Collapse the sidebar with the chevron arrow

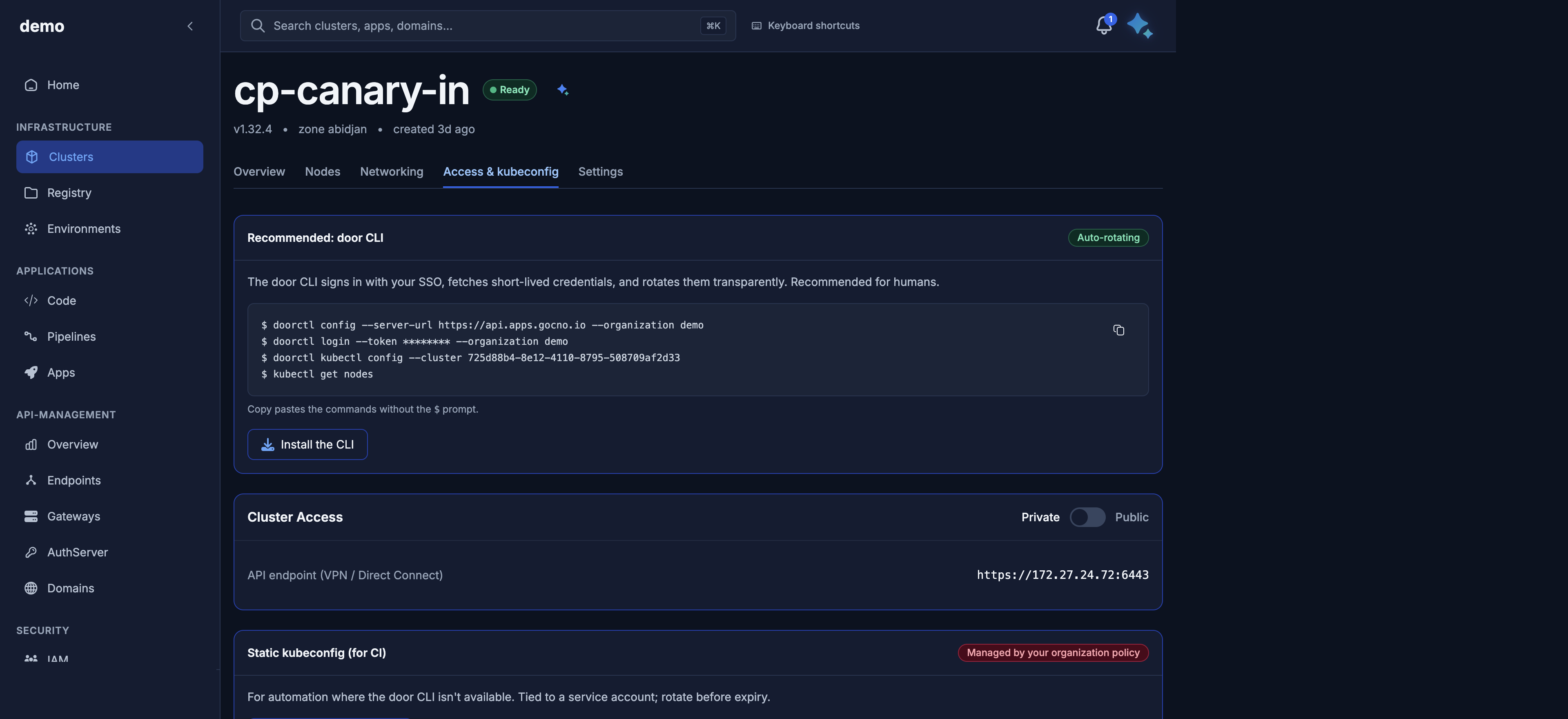point(190,26)
